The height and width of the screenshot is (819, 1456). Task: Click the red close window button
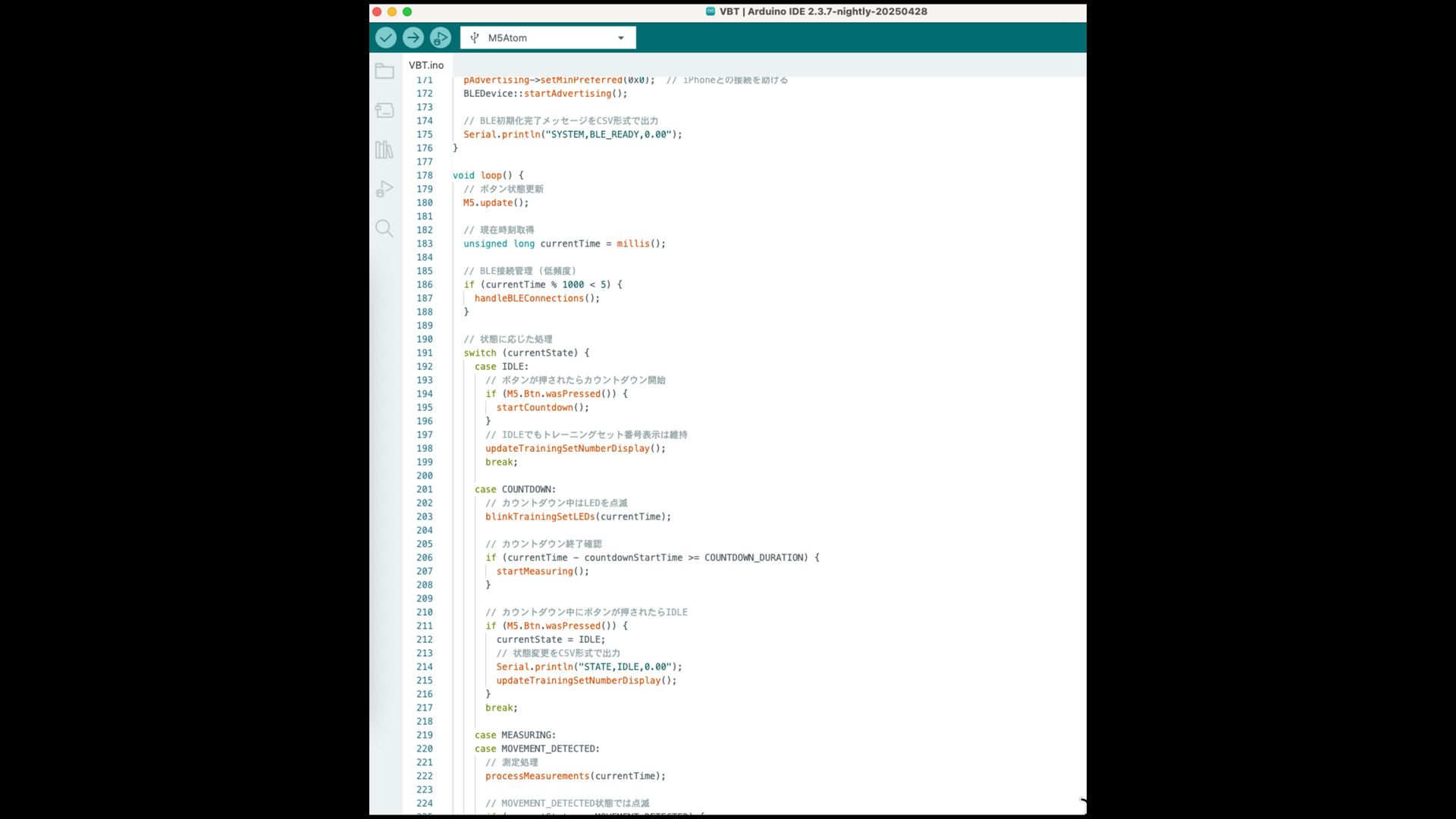click(377, 11)
